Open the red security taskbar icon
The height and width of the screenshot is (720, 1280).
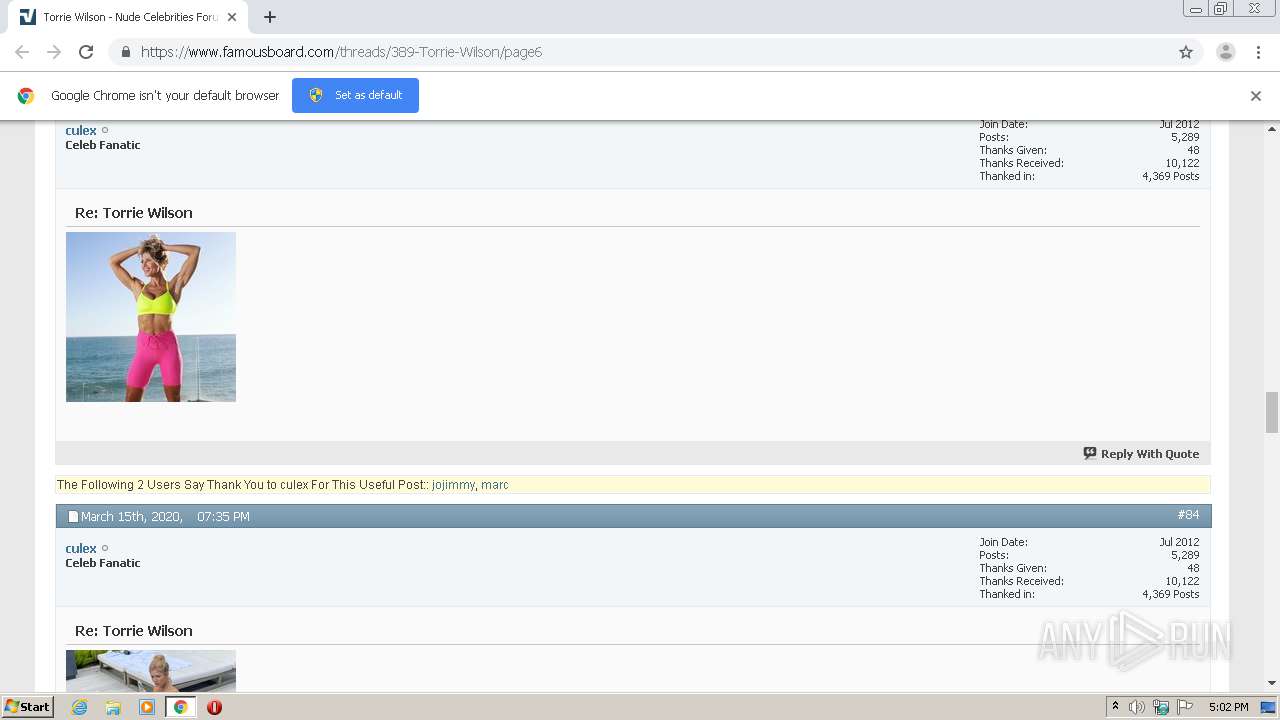[x=214, y=707]
